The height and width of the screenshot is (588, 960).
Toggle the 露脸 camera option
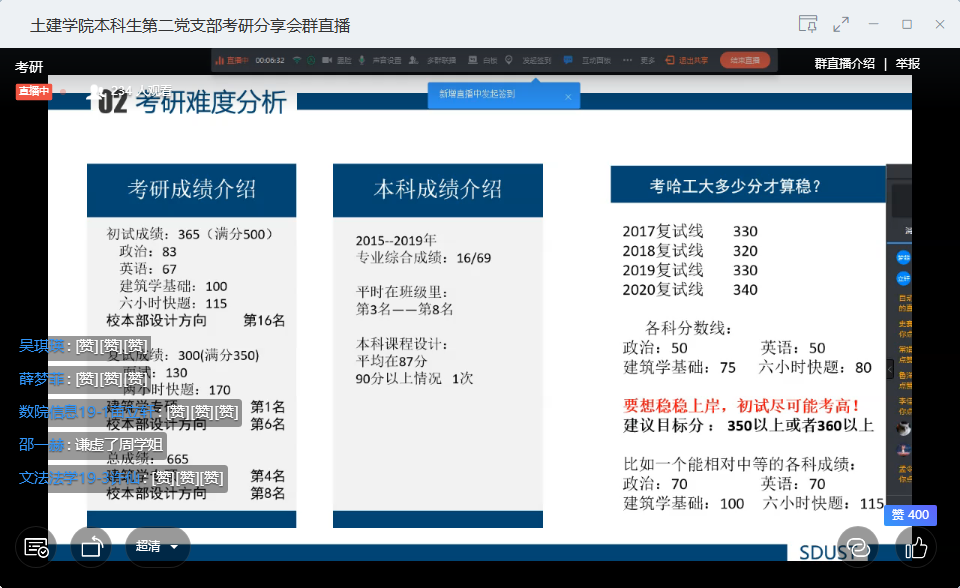coord(337,60)
